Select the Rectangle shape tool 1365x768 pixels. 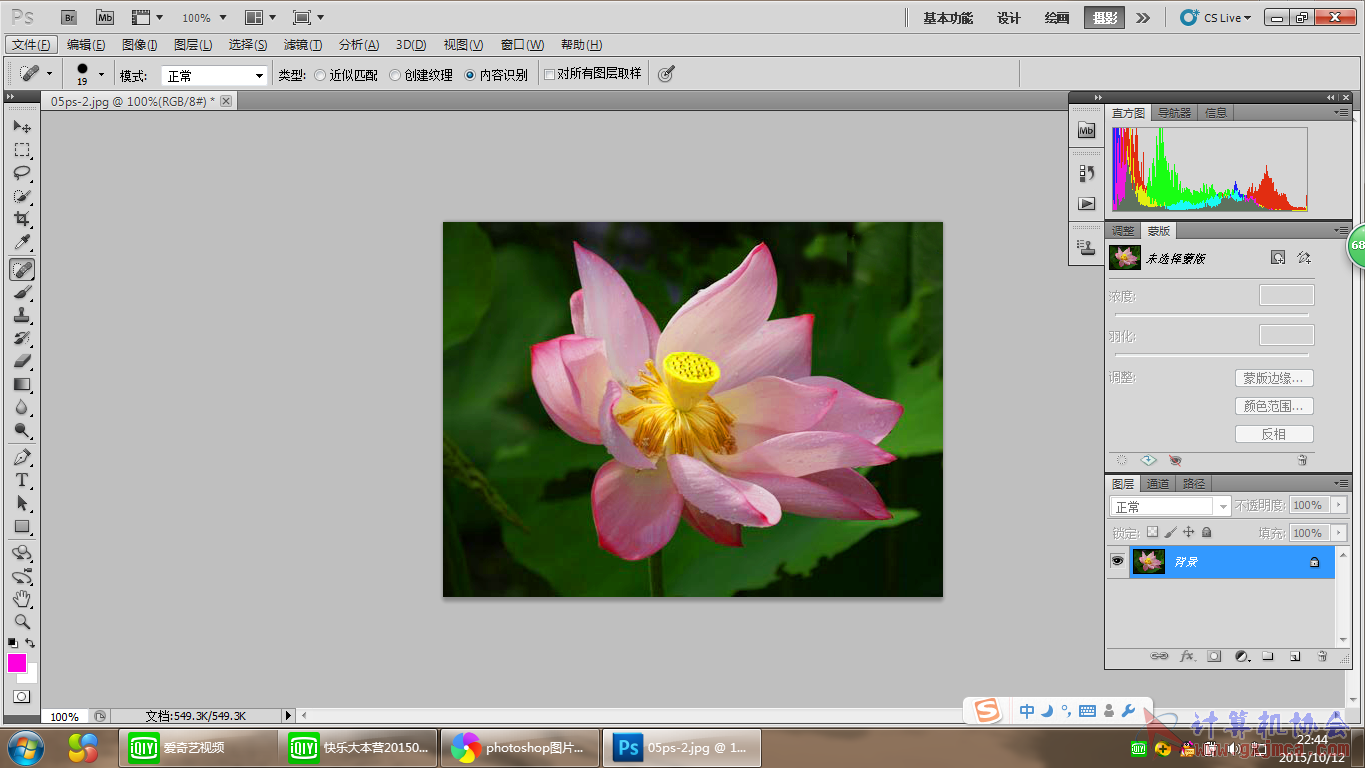tap(22, 526)
